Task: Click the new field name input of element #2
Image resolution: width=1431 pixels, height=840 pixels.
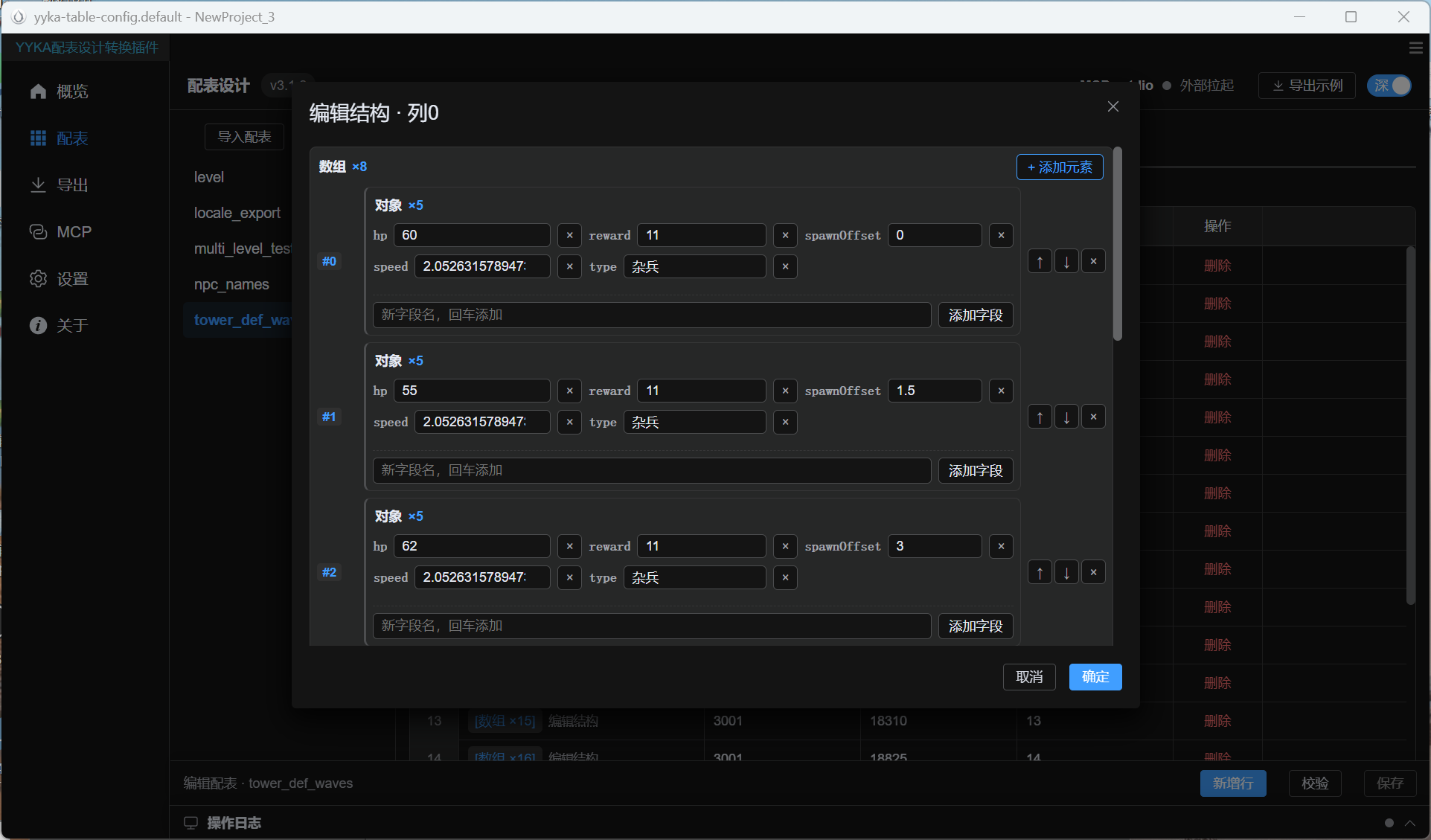Action: (x=652, y=626)
